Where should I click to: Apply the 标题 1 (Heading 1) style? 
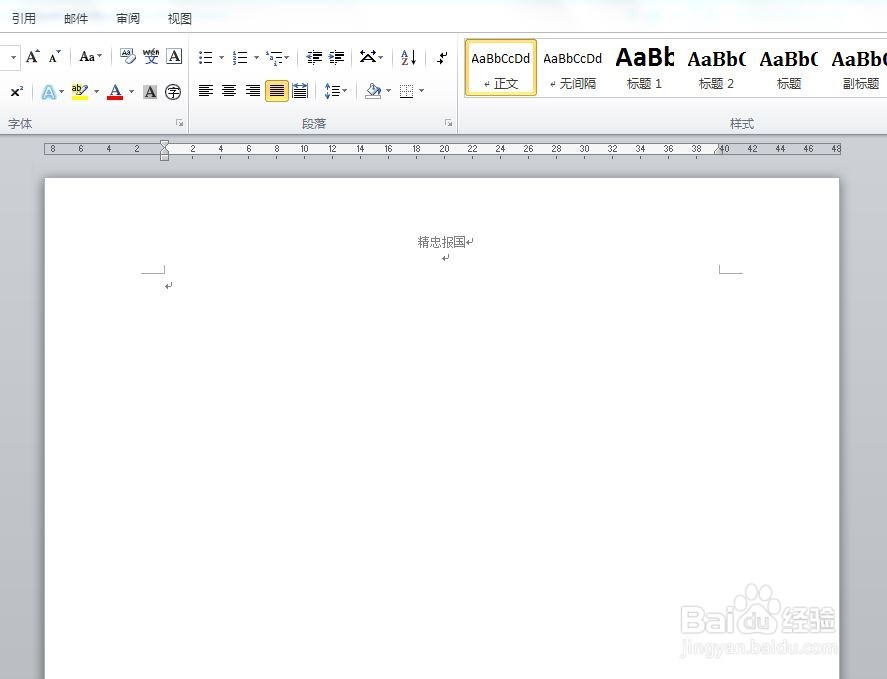(x=644, y=68)
